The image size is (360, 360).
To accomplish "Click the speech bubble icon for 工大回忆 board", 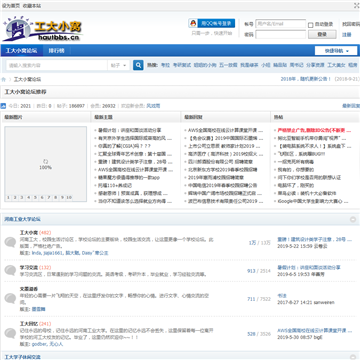I will [10, 333].
